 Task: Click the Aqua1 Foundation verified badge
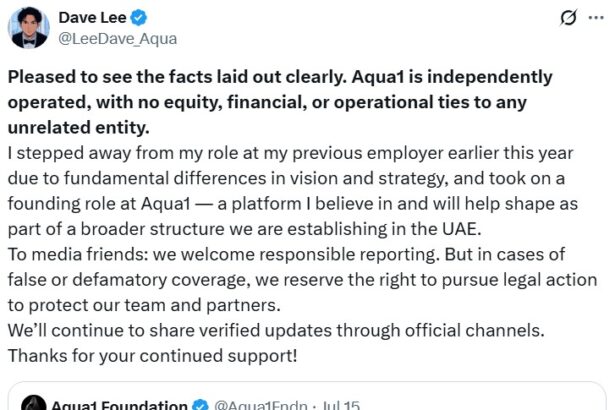click(x=198, y=406)
